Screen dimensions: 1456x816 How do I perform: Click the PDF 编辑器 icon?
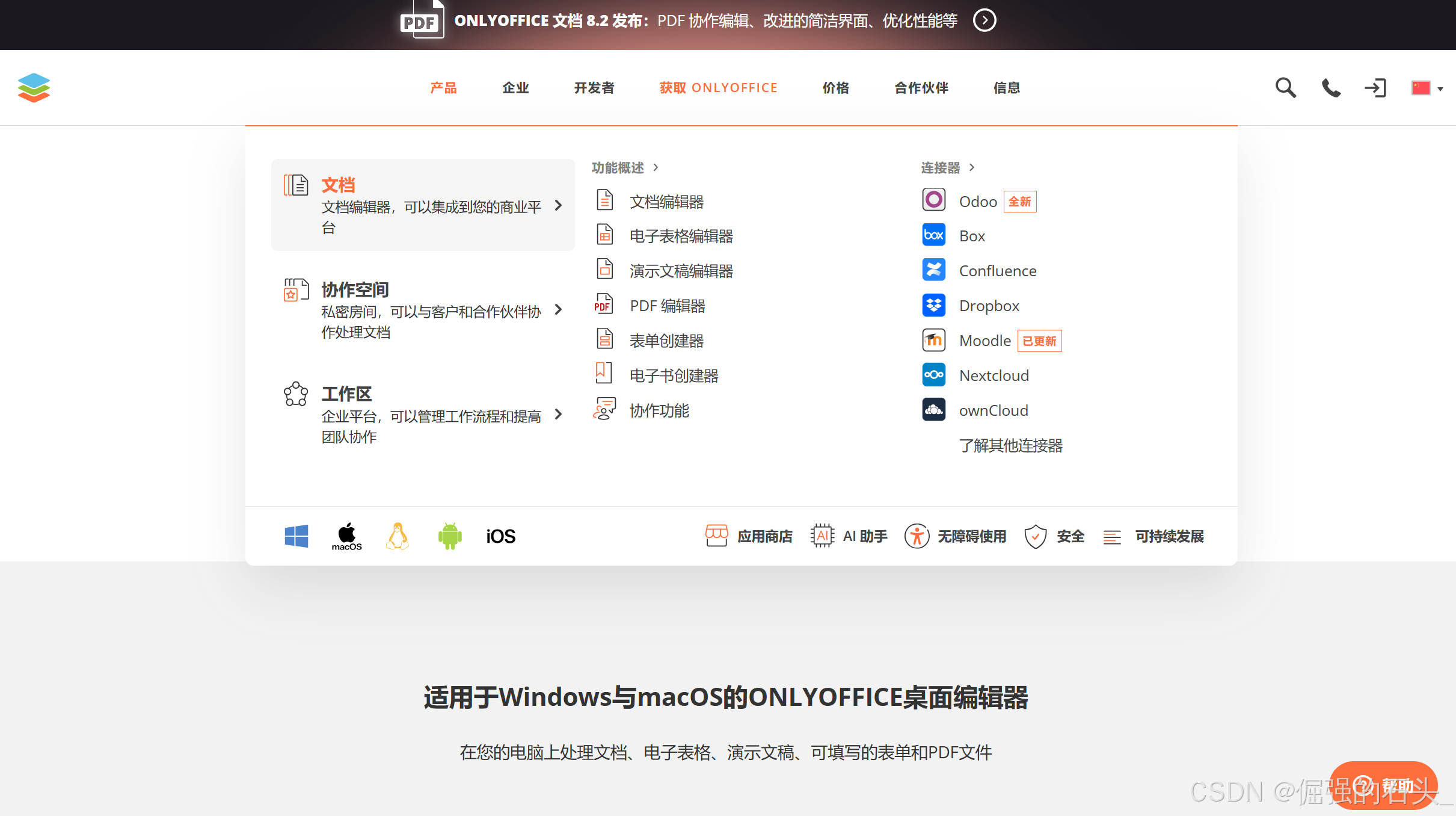pyautogui.click(x=603, y=304)
